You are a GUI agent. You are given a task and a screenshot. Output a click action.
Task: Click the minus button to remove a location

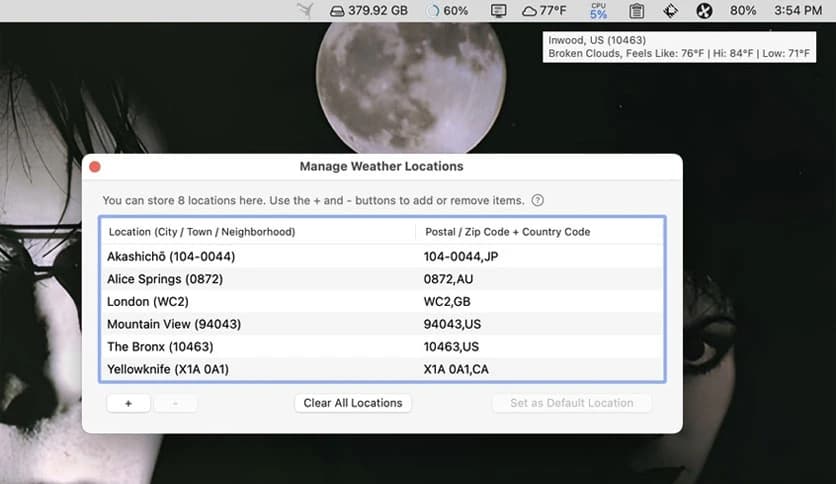coord(175,403)
